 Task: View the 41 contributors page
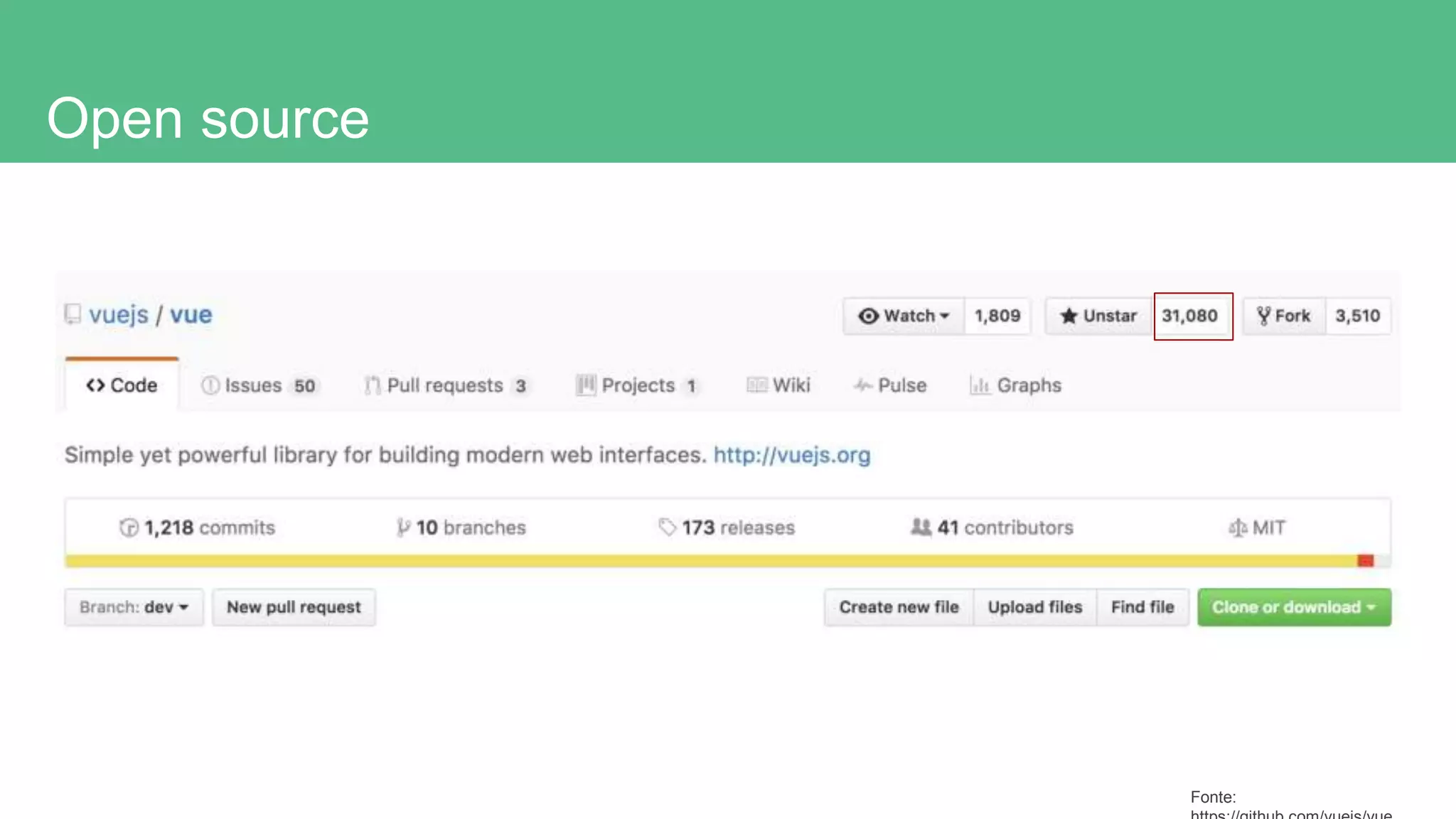click(992, 528)
